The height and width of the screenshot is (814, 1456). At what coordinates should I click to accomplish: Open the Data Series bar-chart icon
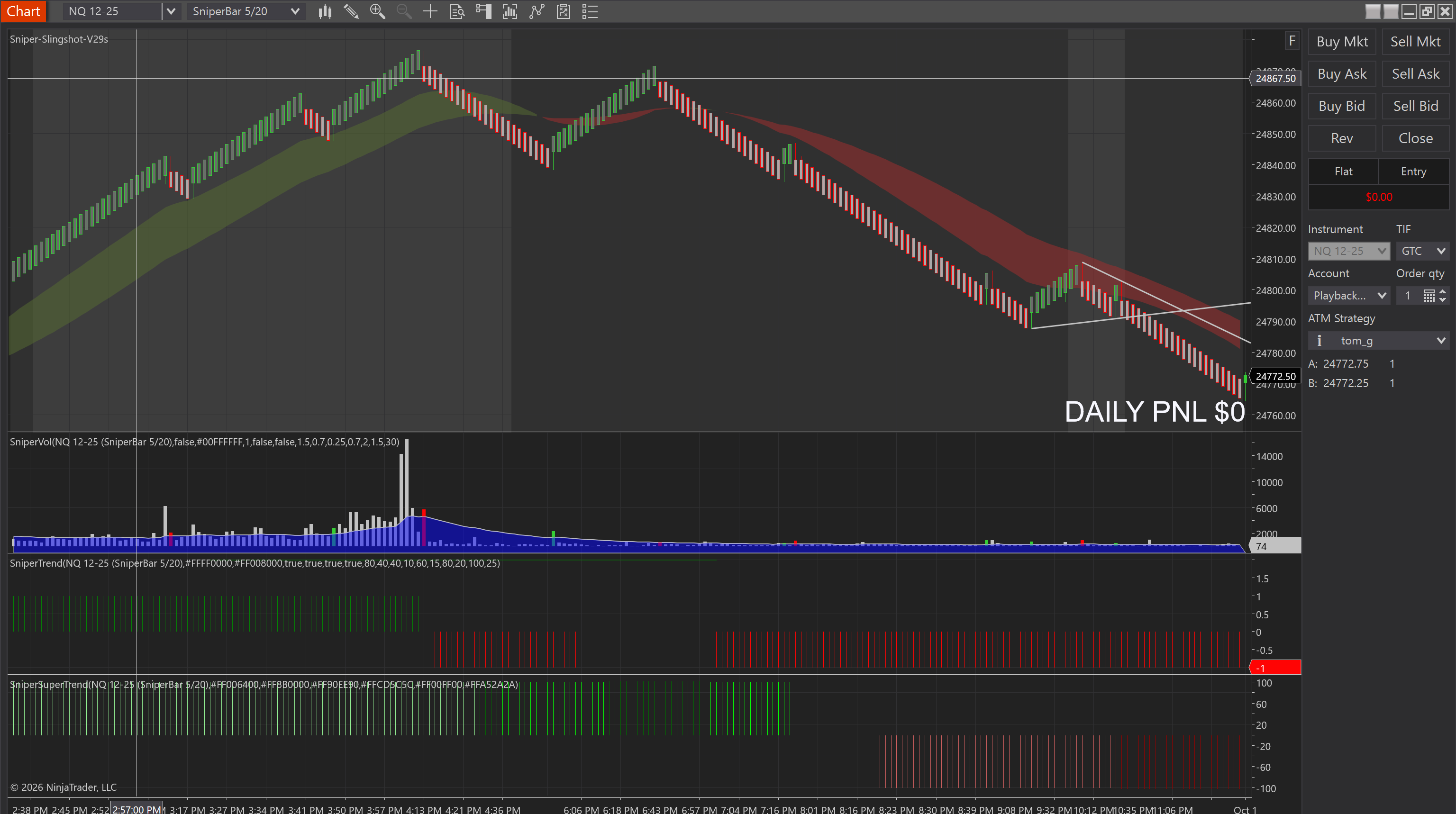pyautogui.click(x=510, y=11)
